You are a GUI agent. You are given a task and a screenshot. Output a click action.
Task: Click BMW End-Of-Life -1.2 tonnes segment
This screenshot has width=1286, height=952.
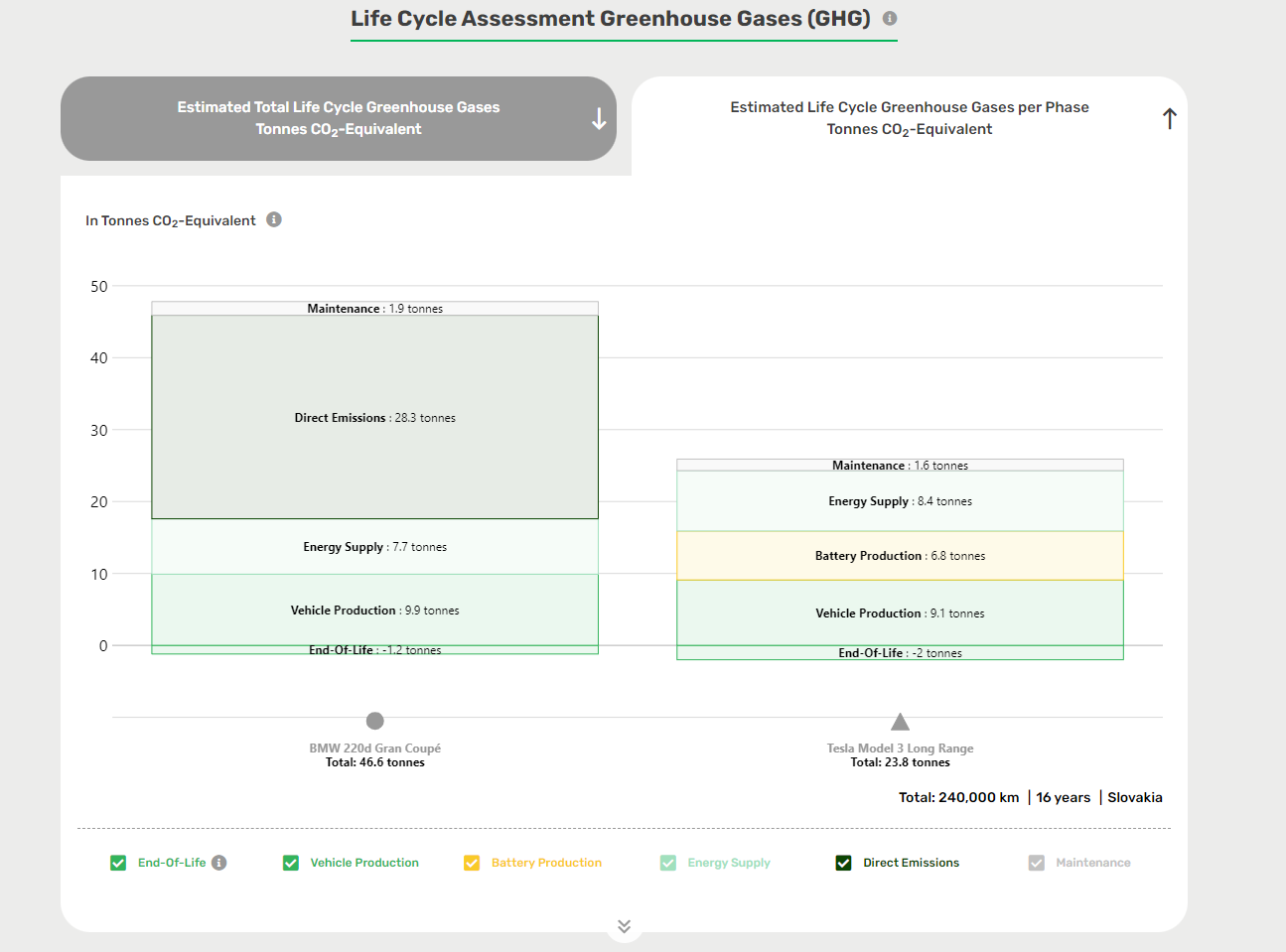[374, 650]
